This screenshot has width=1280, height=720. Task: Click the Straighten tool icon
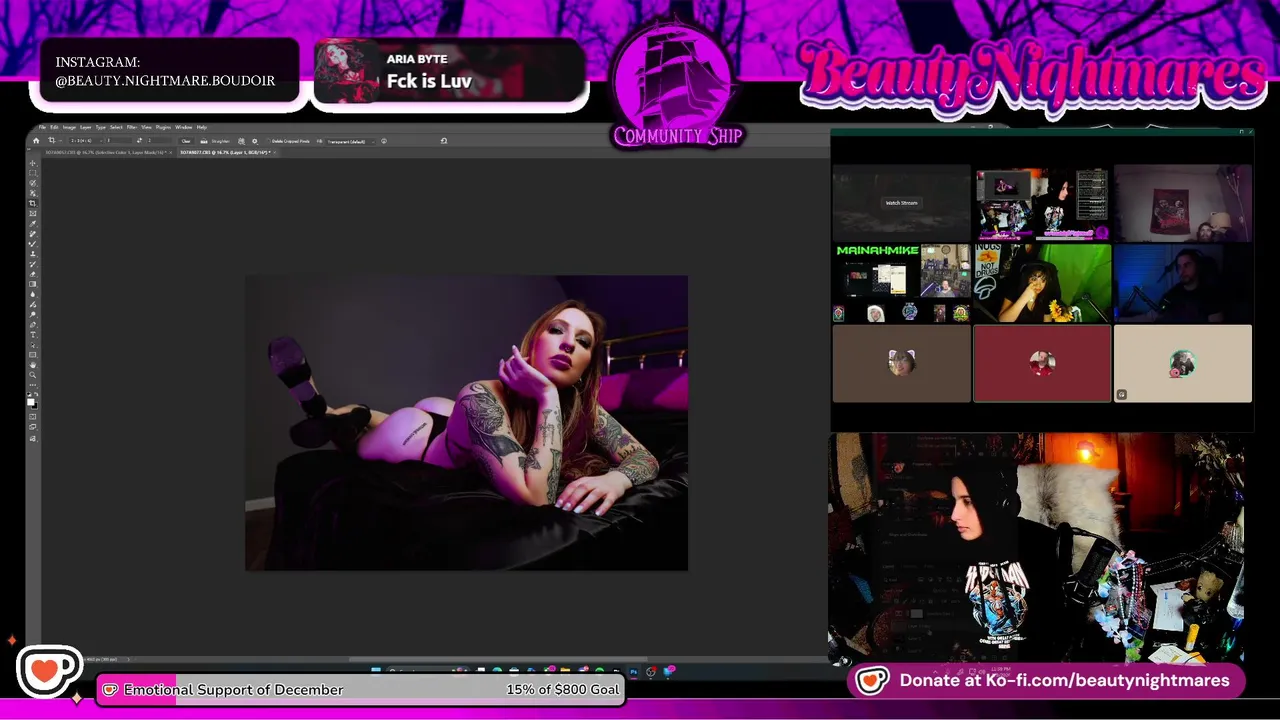point(204,141)
